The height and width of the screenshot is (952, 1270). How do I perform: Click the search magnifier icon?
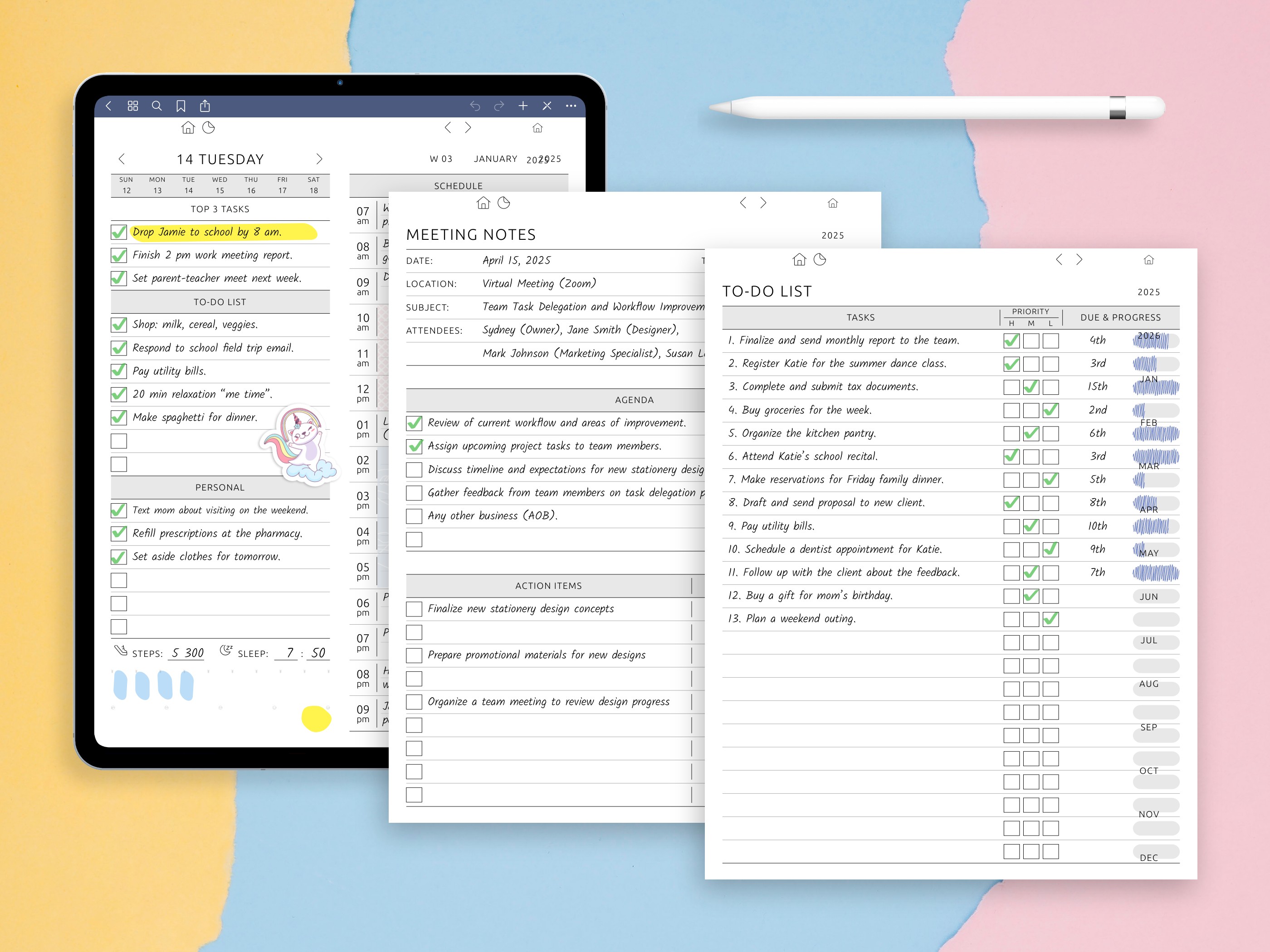[157, 106]
